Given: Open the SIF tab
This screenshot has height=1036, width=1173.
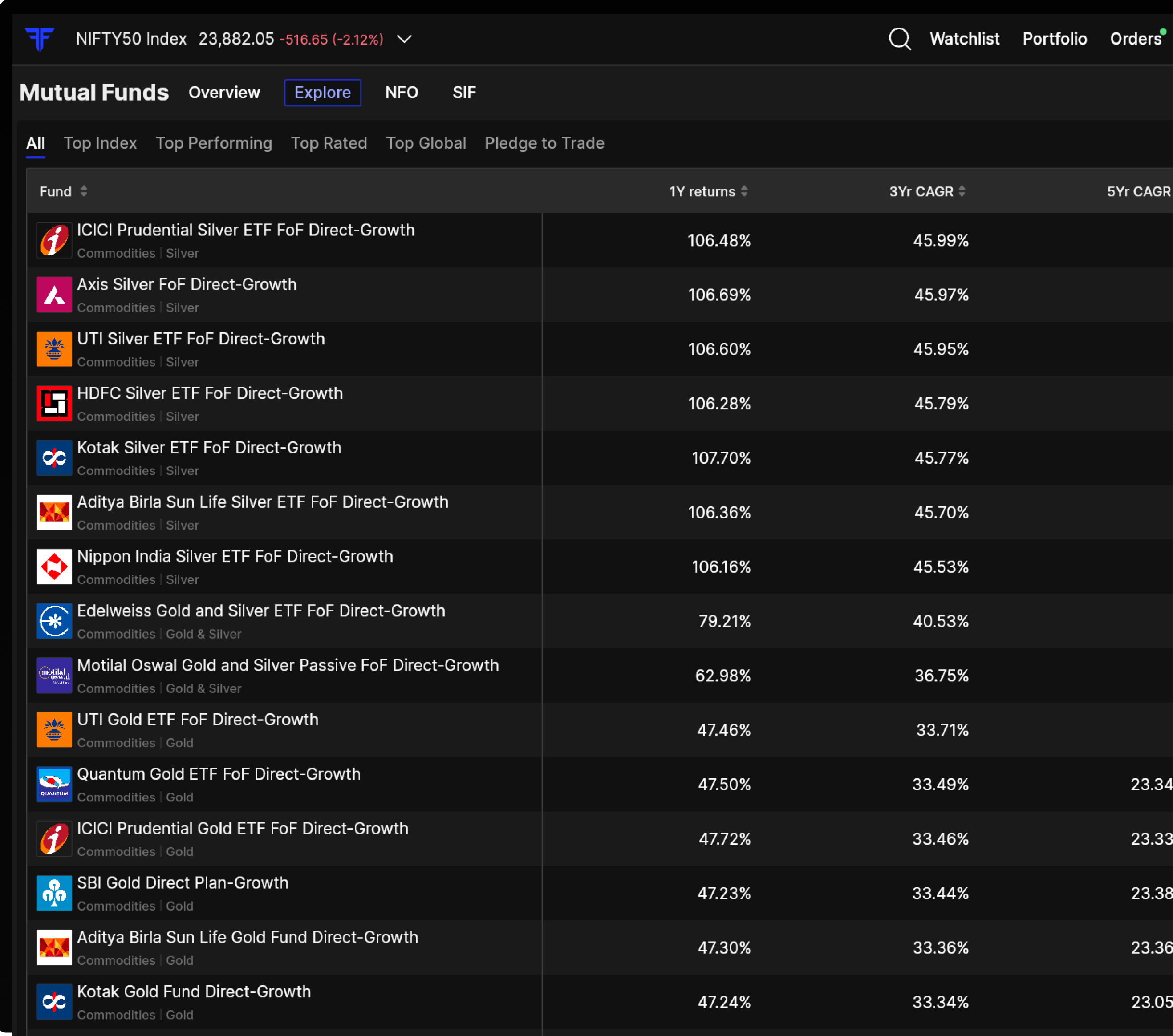Looking at the screenshot, I should pos(464,93).
